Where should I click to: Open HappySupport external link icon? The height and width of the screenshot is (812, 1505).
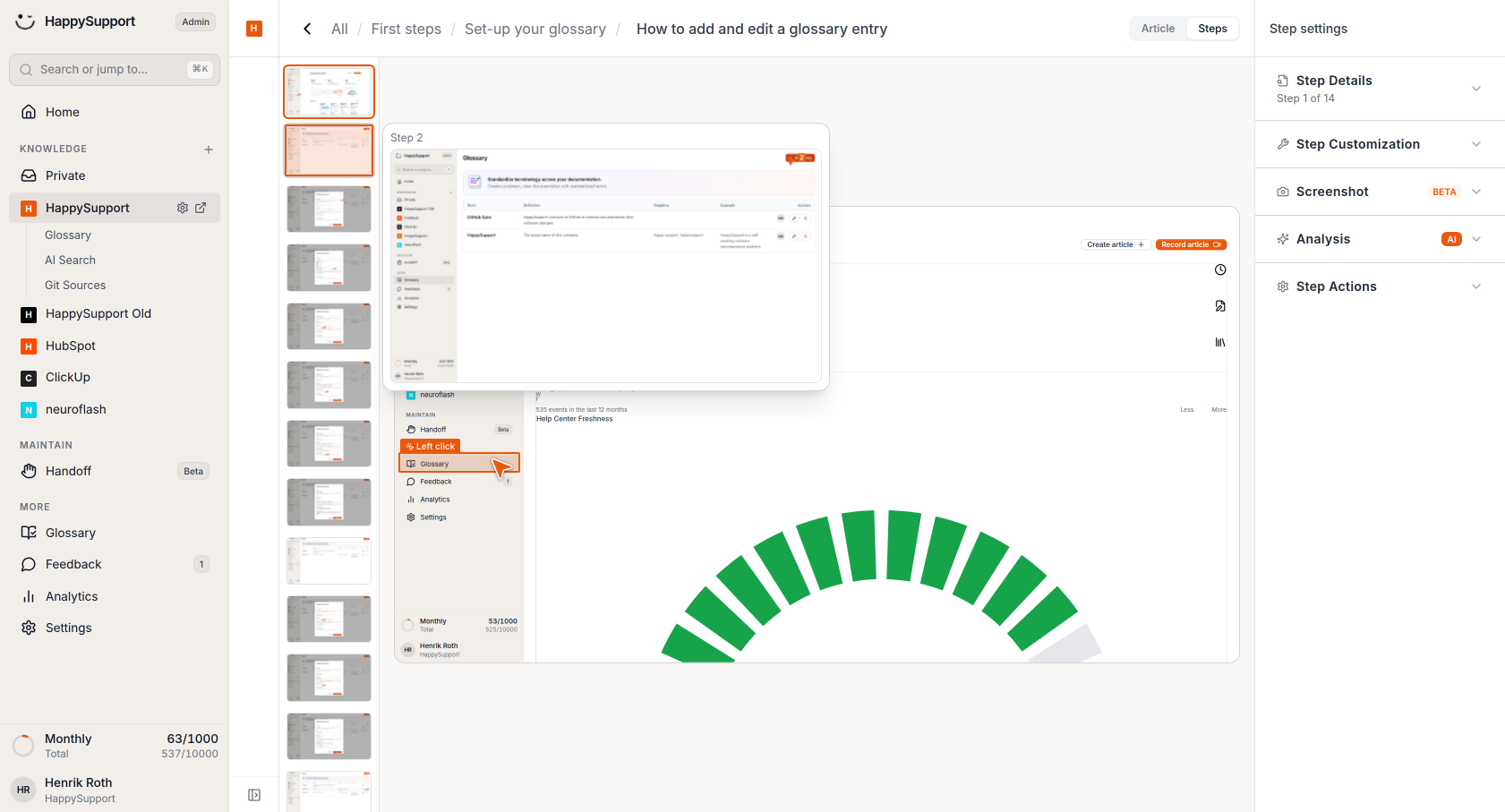click(201, 208)
